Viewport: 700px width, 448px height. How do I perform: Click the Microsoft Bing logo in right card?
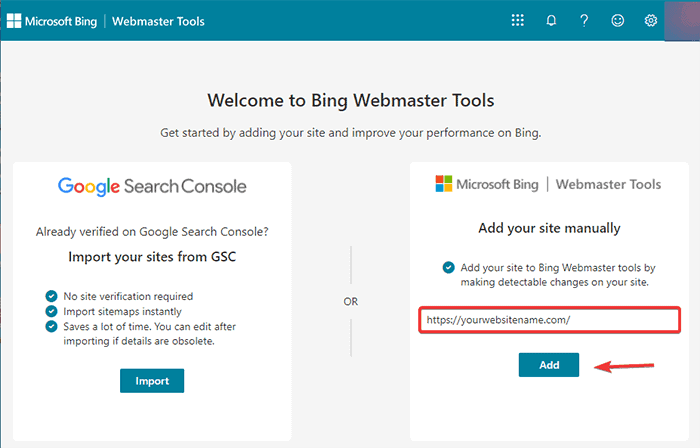point(484,184)
